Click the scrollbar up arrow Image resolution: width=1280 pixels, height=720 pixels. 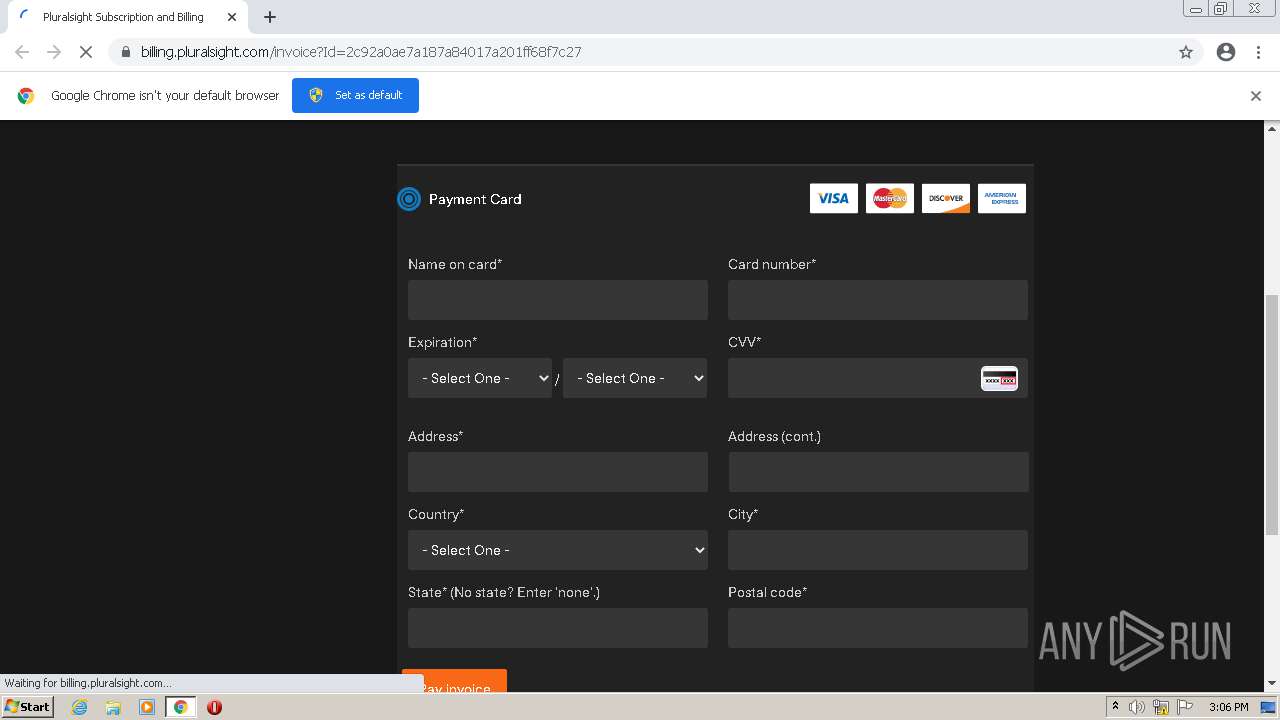click(x=1272, y=128)
